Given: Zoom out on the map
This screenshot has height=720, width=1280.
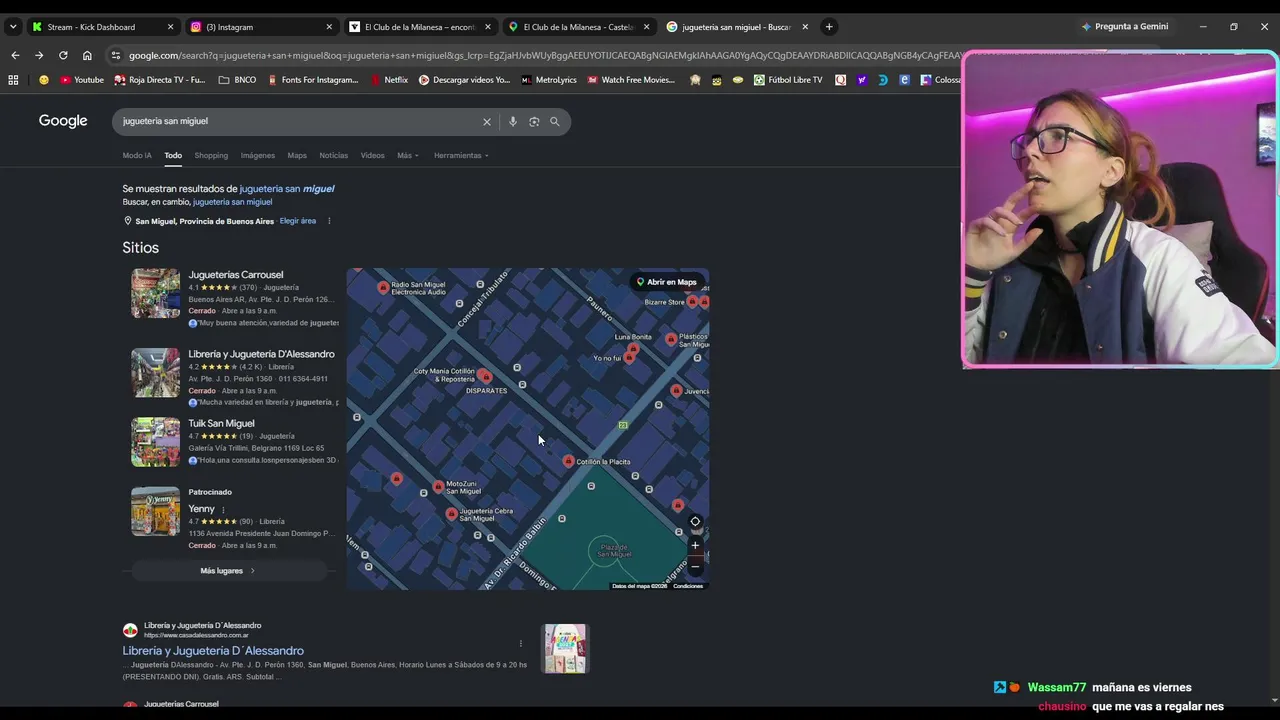Looking at the screenshot, I should pos(695,567).
